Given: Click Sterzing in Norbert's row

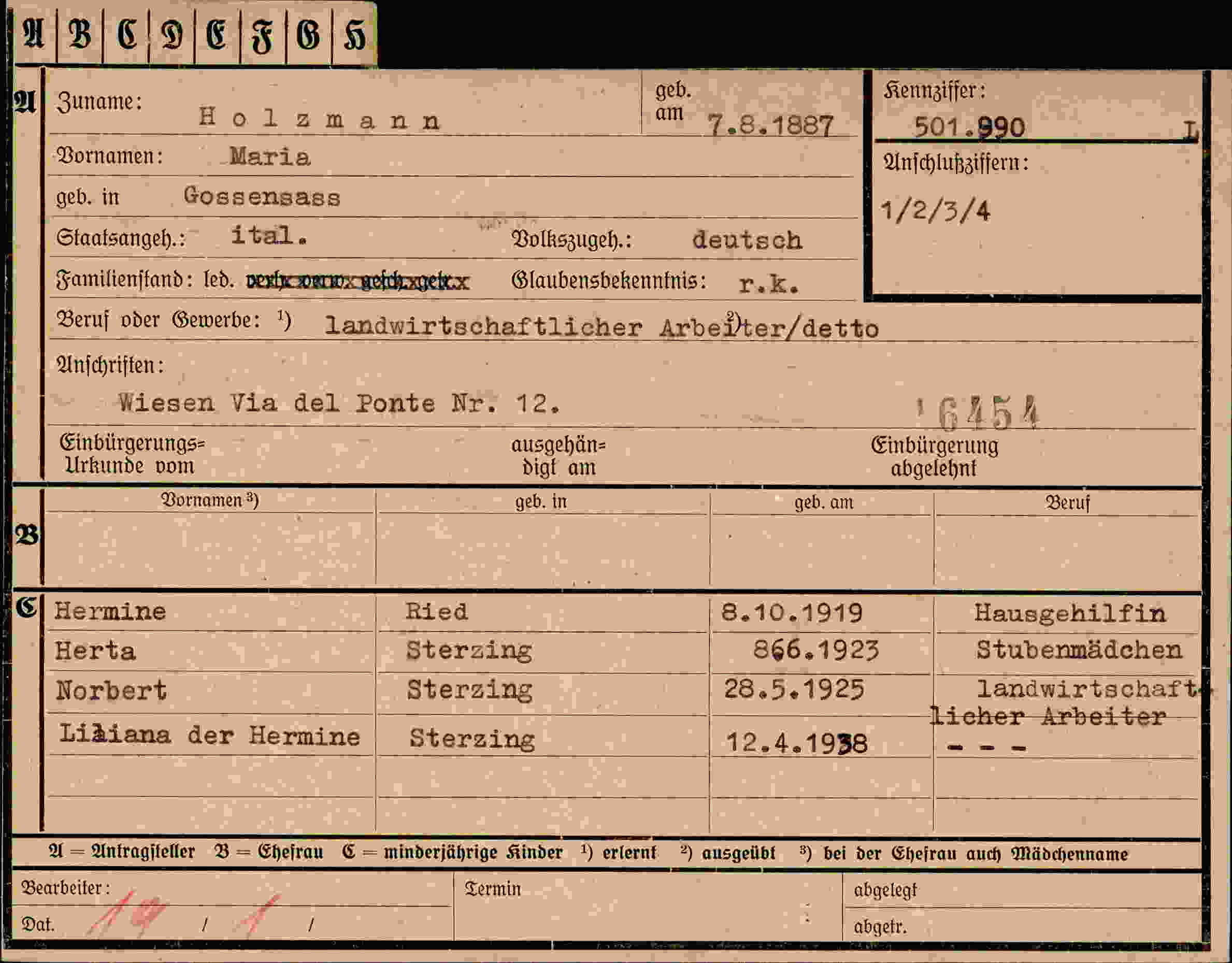Looking at the screenshot, I should tap(470, 689).
